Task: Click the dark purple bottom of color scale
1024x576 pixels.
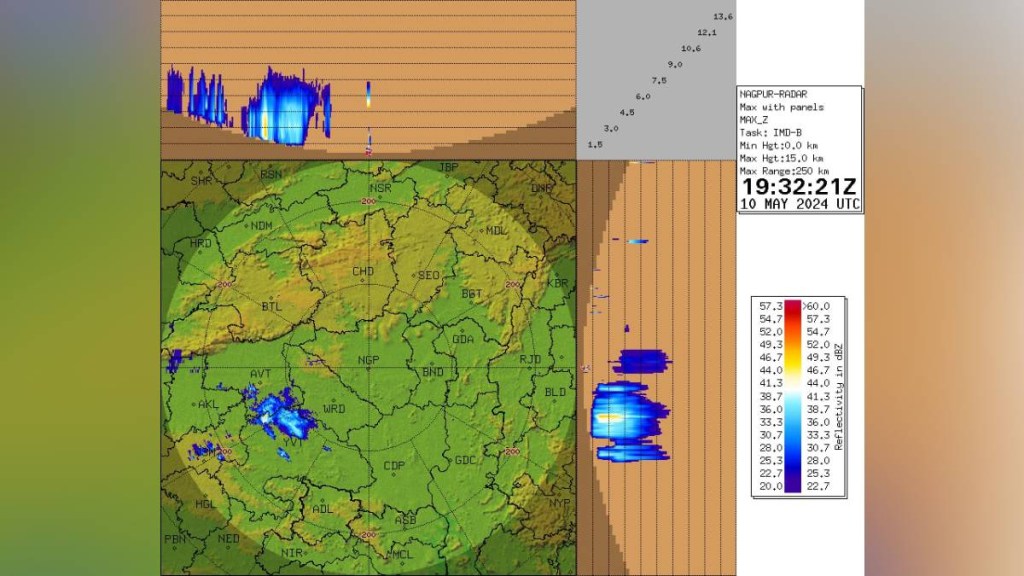Action: click(793, 487)
